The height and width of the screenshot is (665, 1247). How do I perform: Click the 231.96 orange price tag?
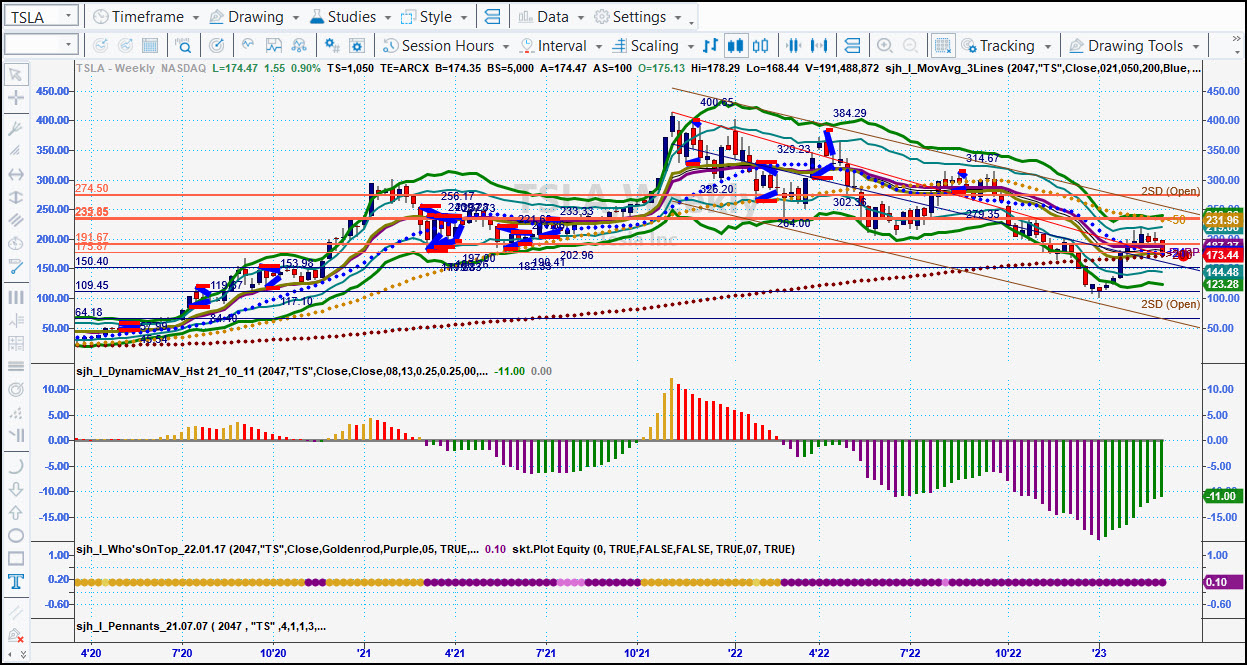[1223, 220]
